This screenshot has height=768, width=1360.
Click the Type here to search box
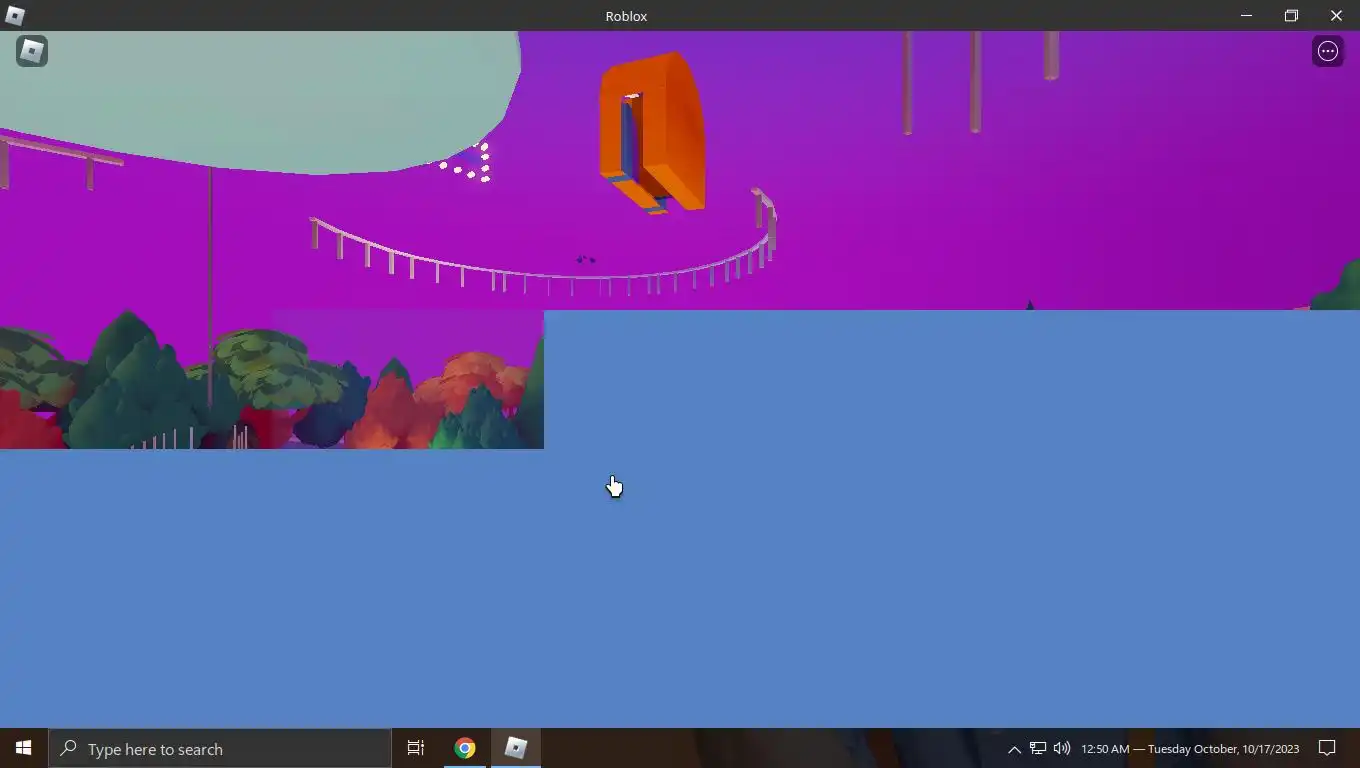(220, 748)
